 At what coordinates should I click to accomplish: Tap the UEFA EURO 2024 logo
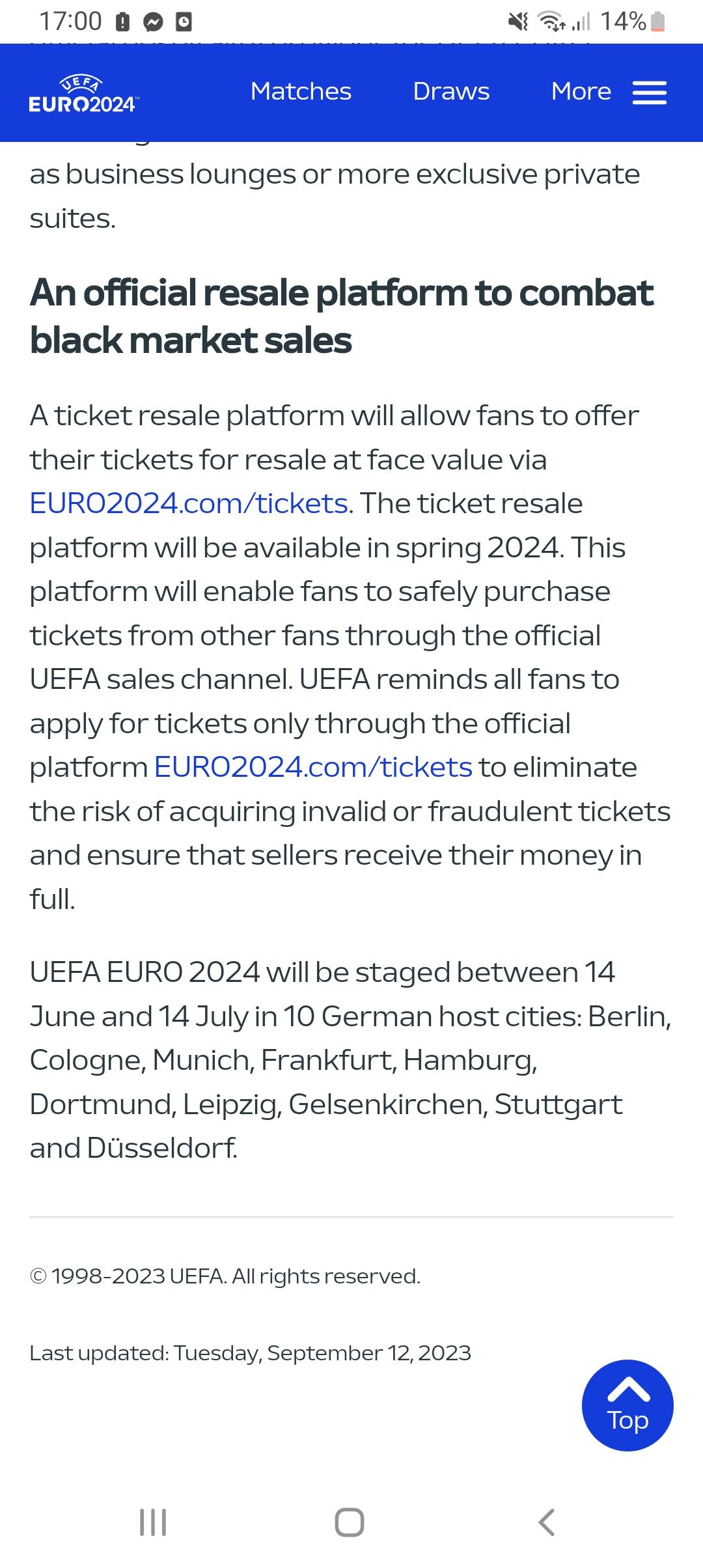click(x=83, y=95)
